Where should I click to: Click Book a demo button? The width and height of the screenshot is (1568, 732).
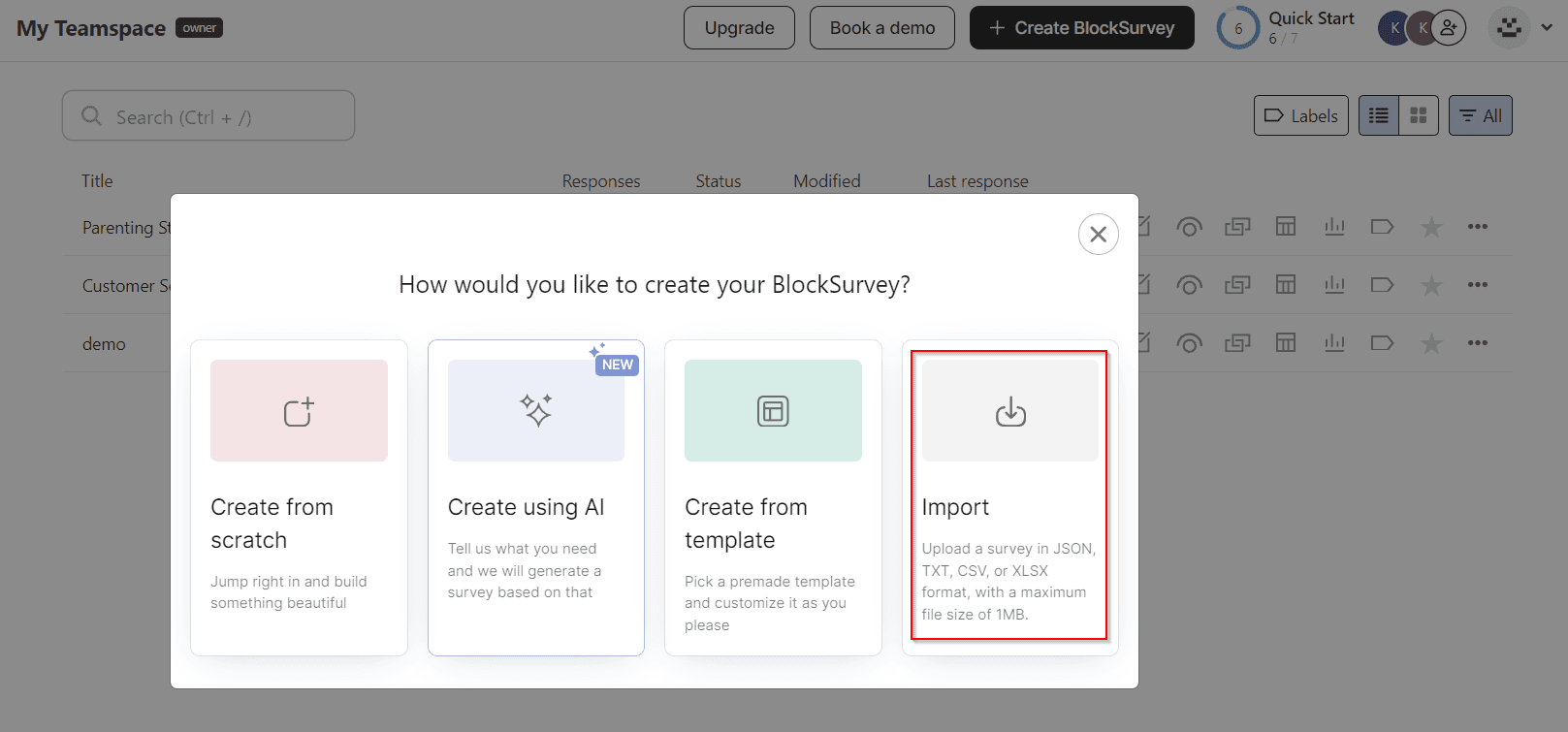click(882, 28)
